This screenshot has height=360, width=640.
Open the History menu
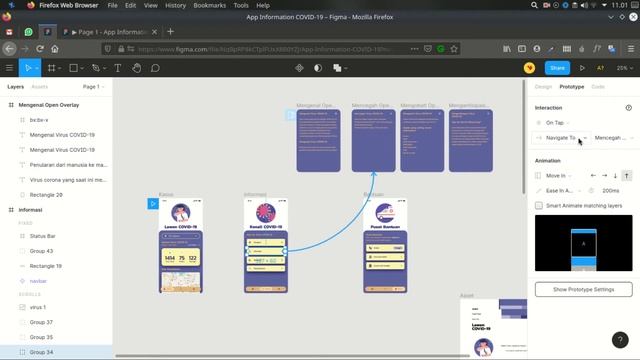pyautogui.click(x=176, y=5)
